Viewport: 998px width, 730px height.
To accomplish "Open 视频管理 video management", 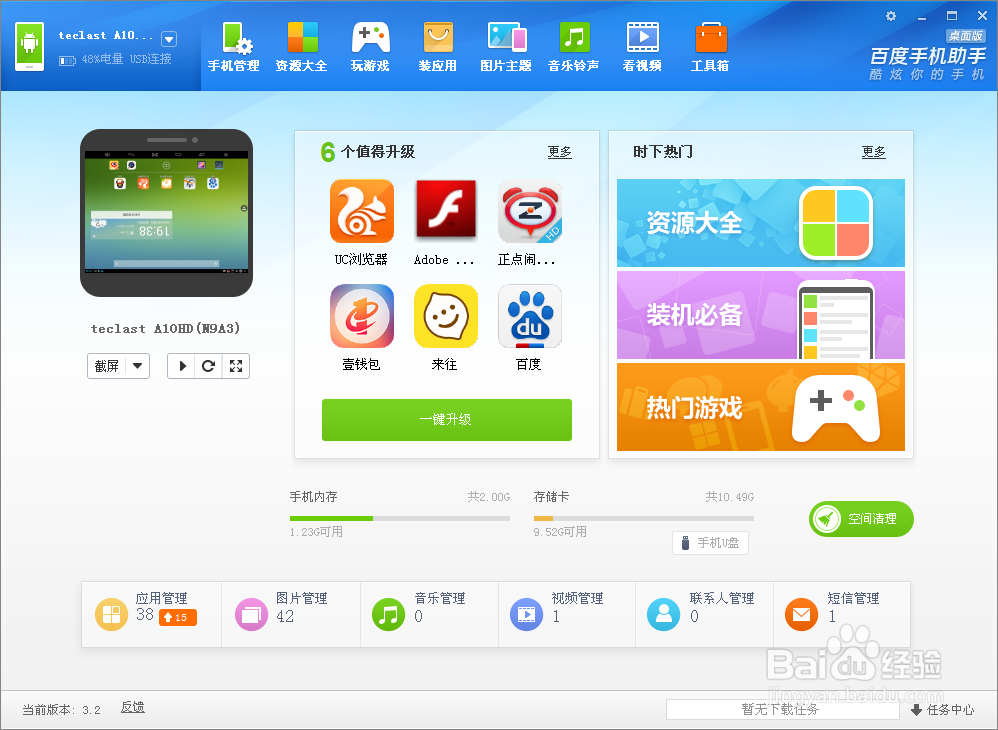I will click(x=567, y=614).
